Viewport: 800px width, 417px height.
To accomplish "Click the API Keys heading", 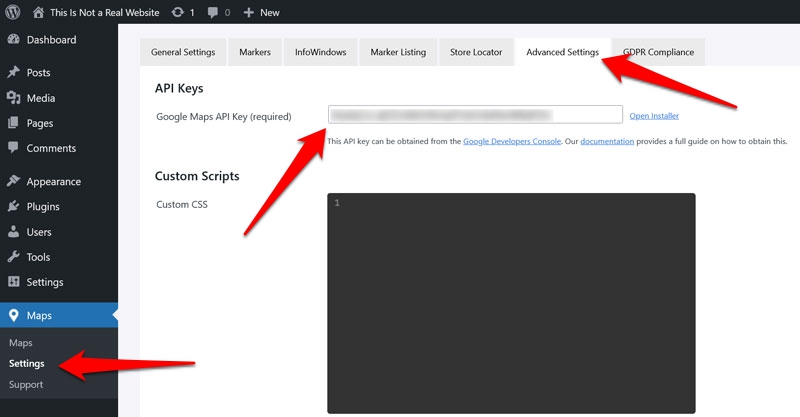I will click(179, 88).
